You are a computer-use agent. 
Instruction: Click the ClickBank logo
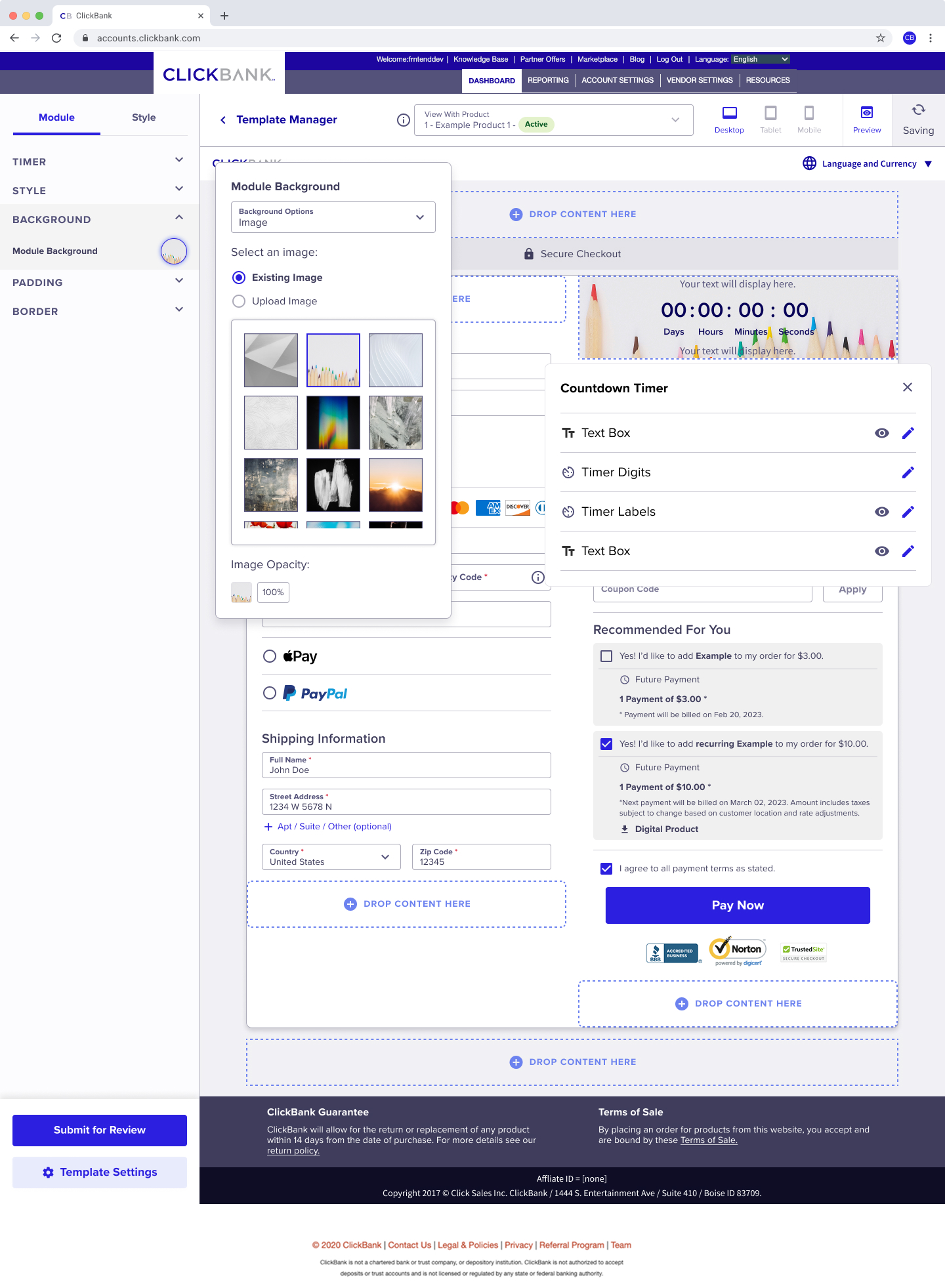[219, 74]
